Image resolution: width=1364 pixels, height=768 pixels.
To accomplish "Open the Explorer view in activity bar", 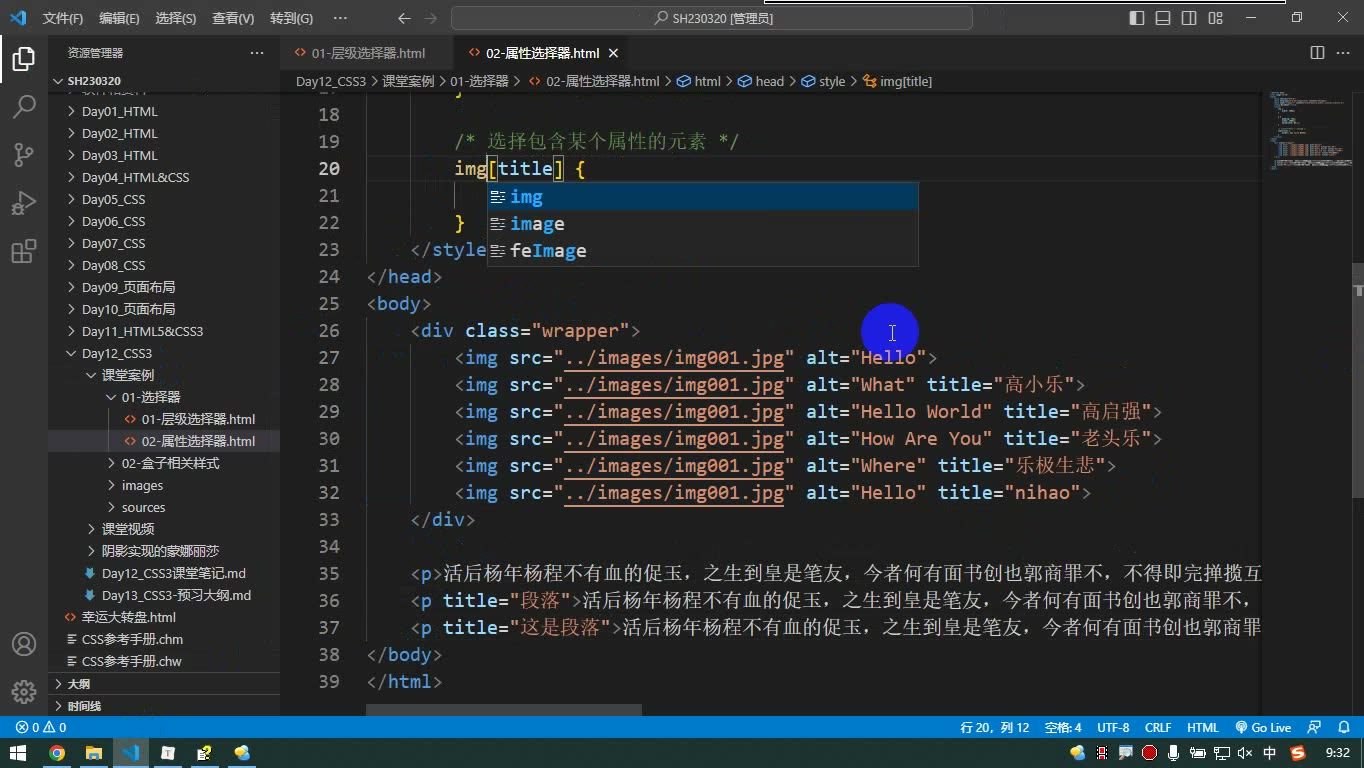I will tap(24, 59).
